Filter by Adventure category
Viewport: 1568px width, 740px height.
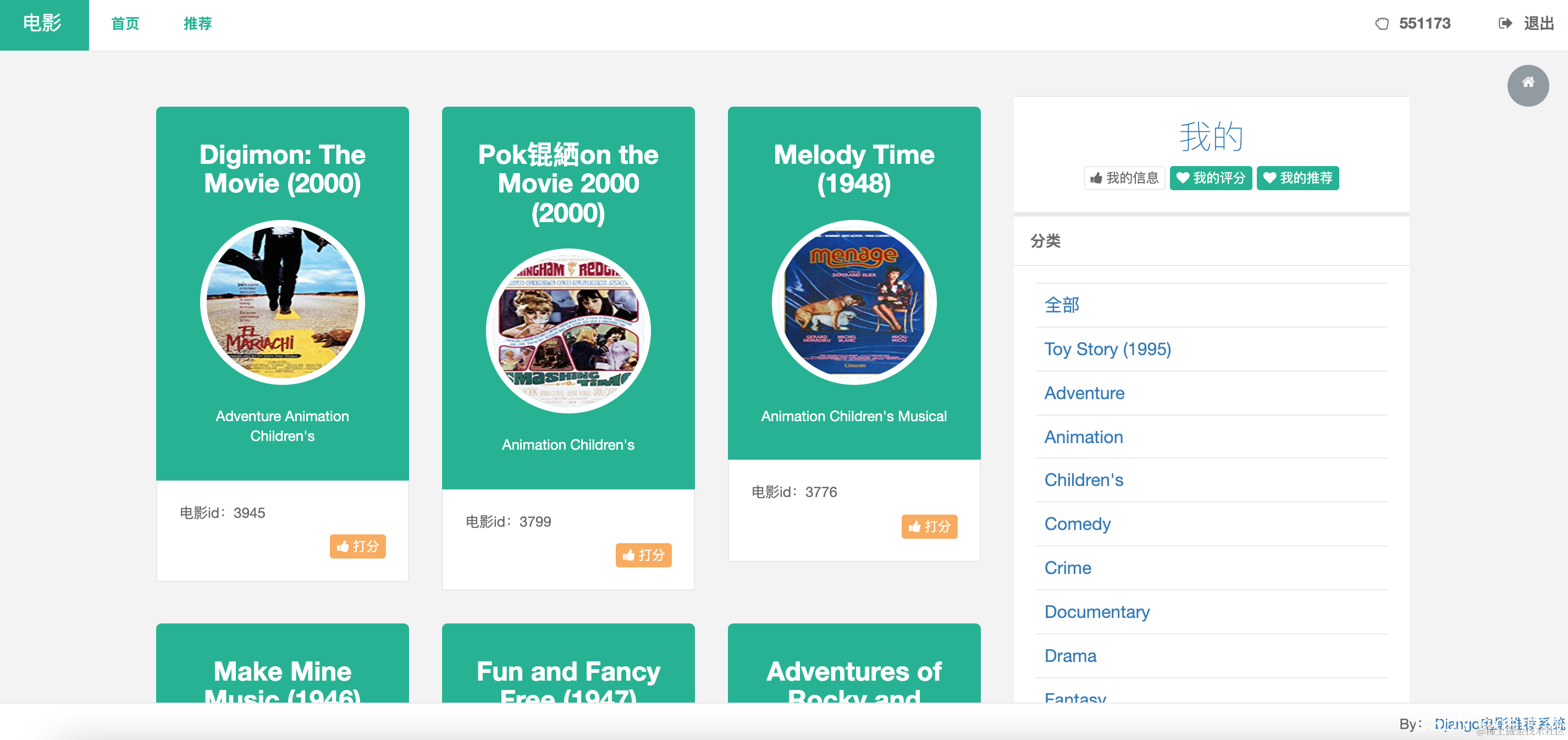pos(1084,393)
